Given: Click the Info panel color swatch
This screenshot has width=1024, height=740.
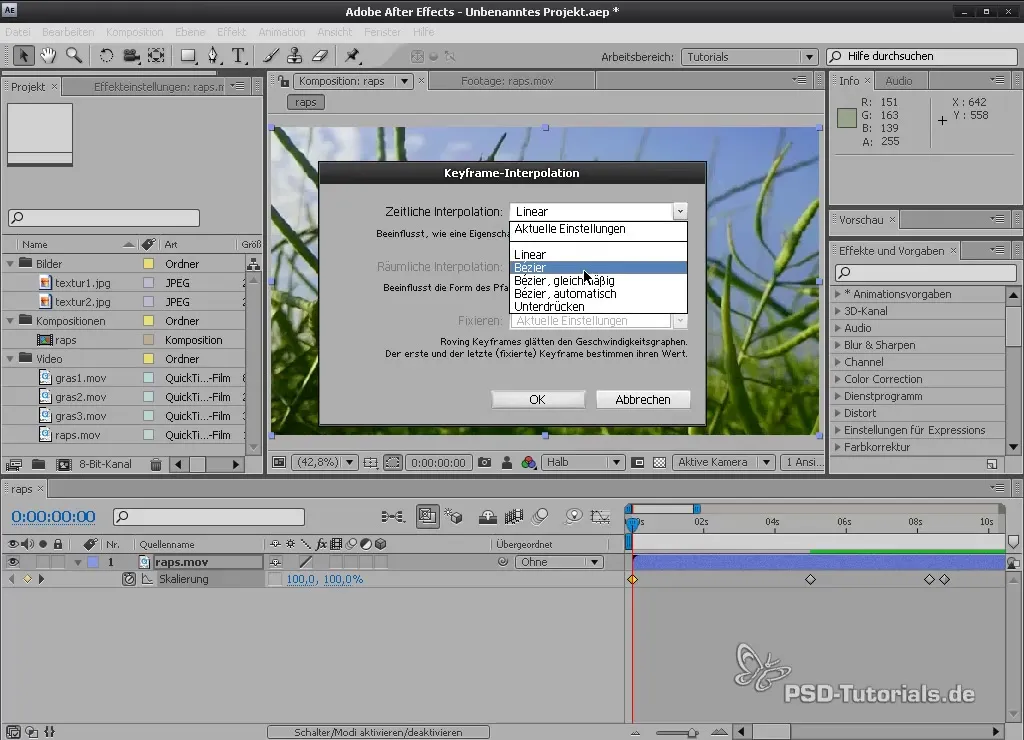Looking at the screenshot, I should 846,118.
